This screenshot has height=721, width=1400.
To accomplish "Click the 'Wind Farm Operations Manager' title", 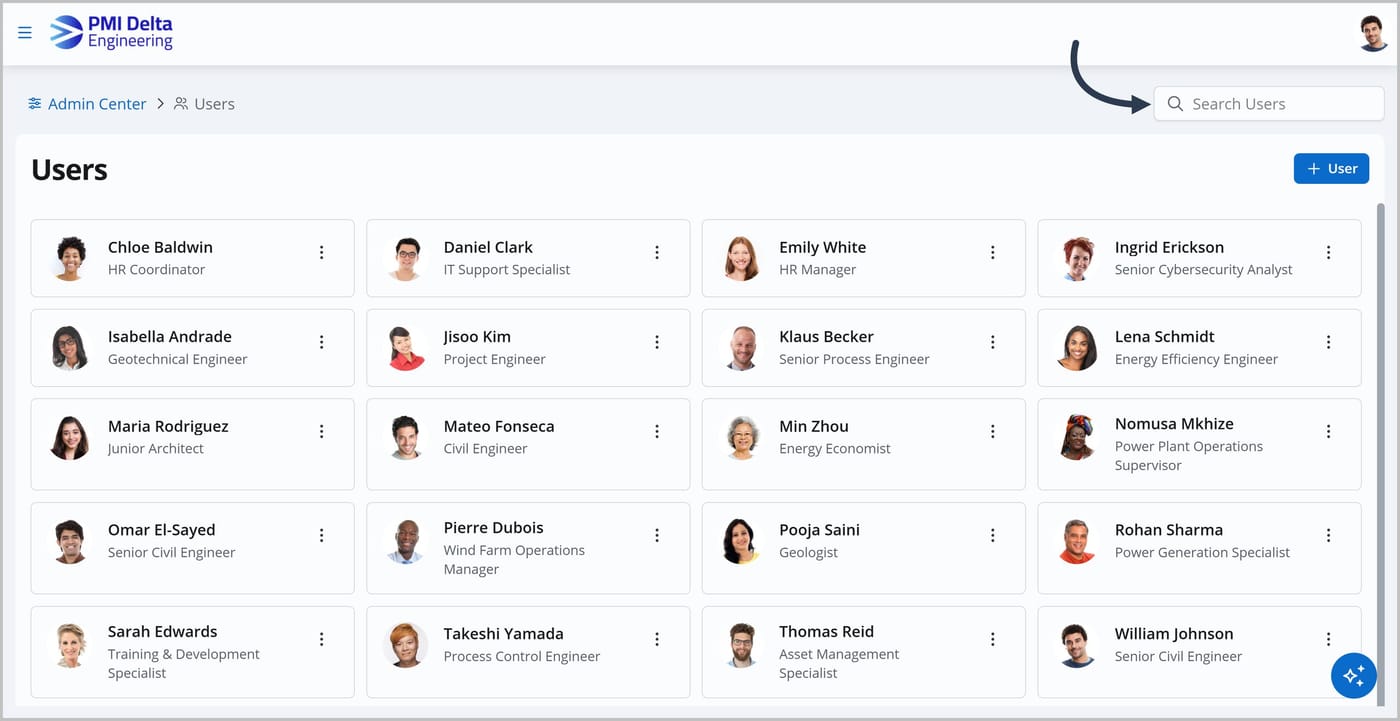I will (514, 560).
